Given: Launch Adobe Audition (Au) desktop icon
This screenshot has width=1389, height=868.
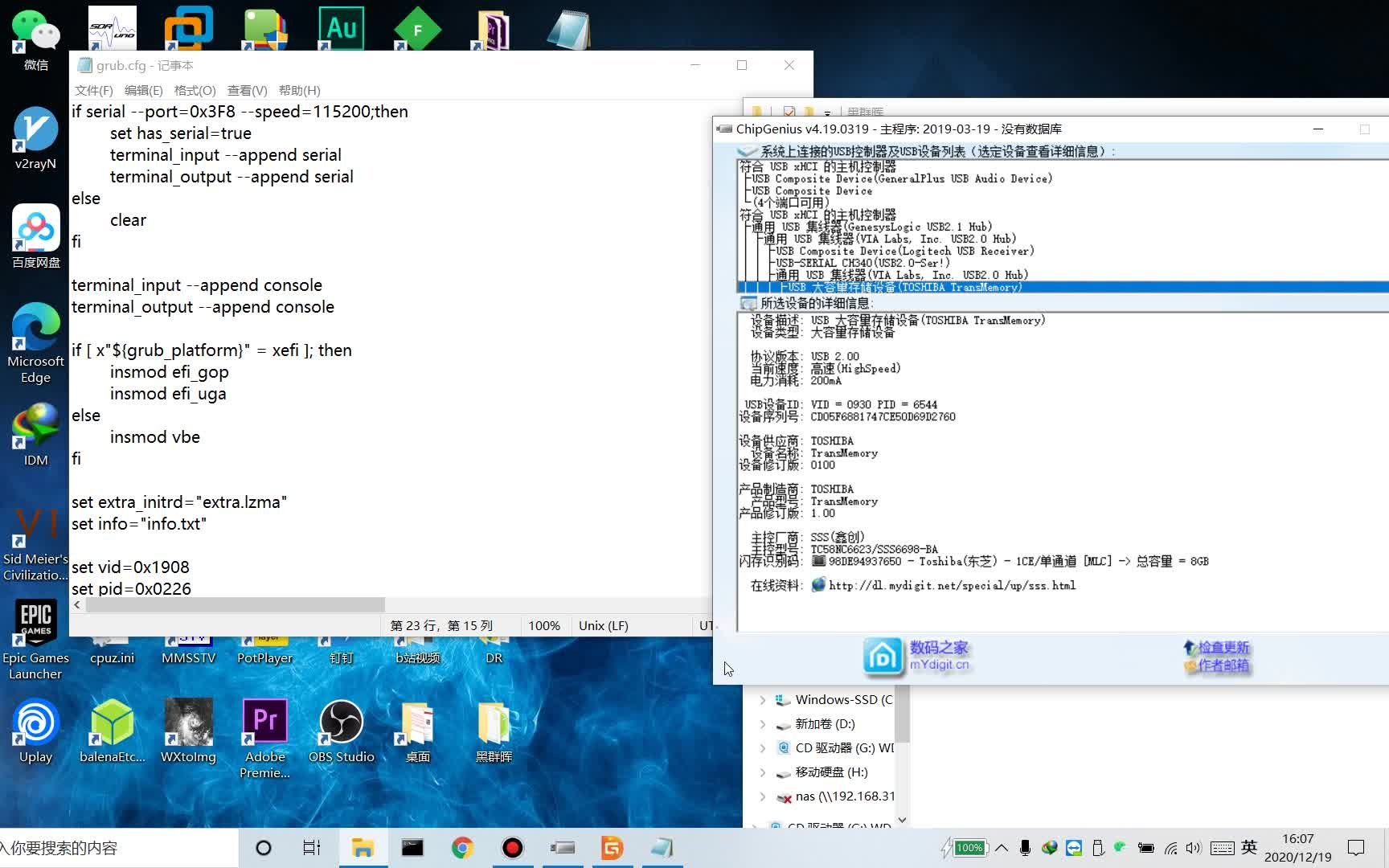Looking at the screenshot, I should coord(341,28).
